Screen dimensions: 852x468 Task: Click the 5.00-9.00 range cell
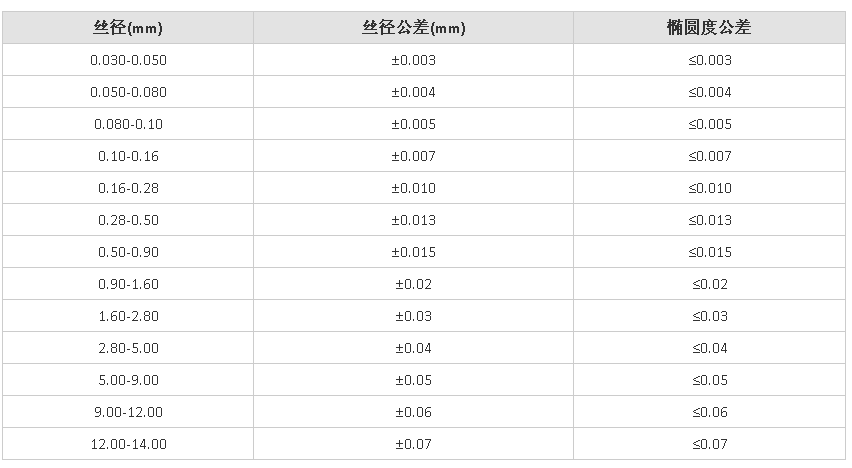click(128, 380)
